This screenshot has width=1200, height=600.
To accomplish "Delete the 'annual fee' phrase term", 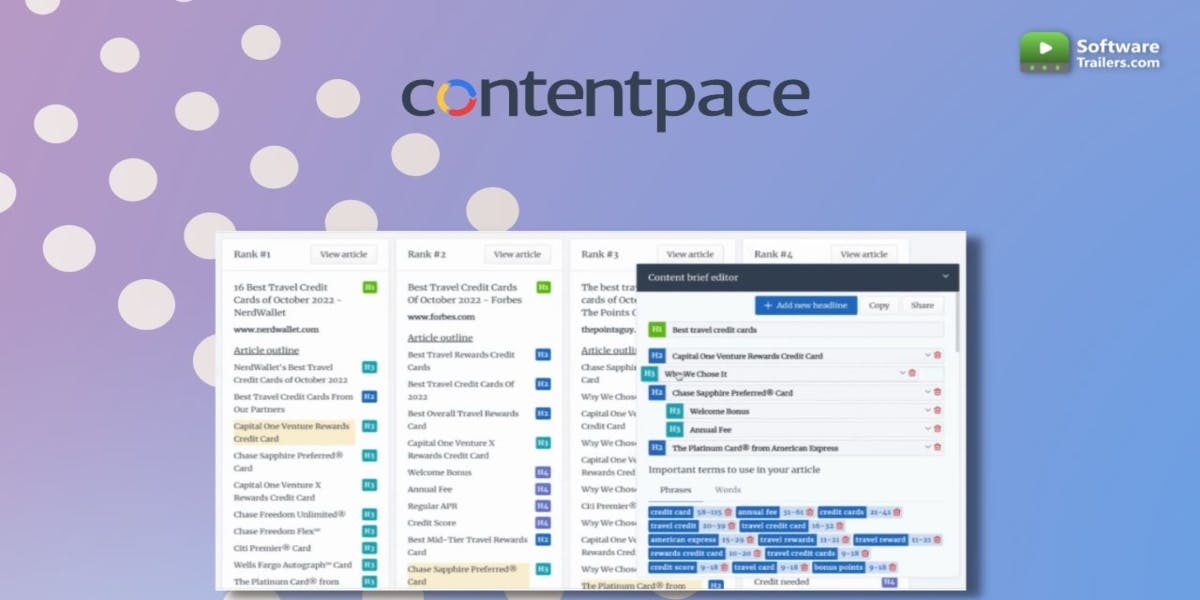I will 808,512.
